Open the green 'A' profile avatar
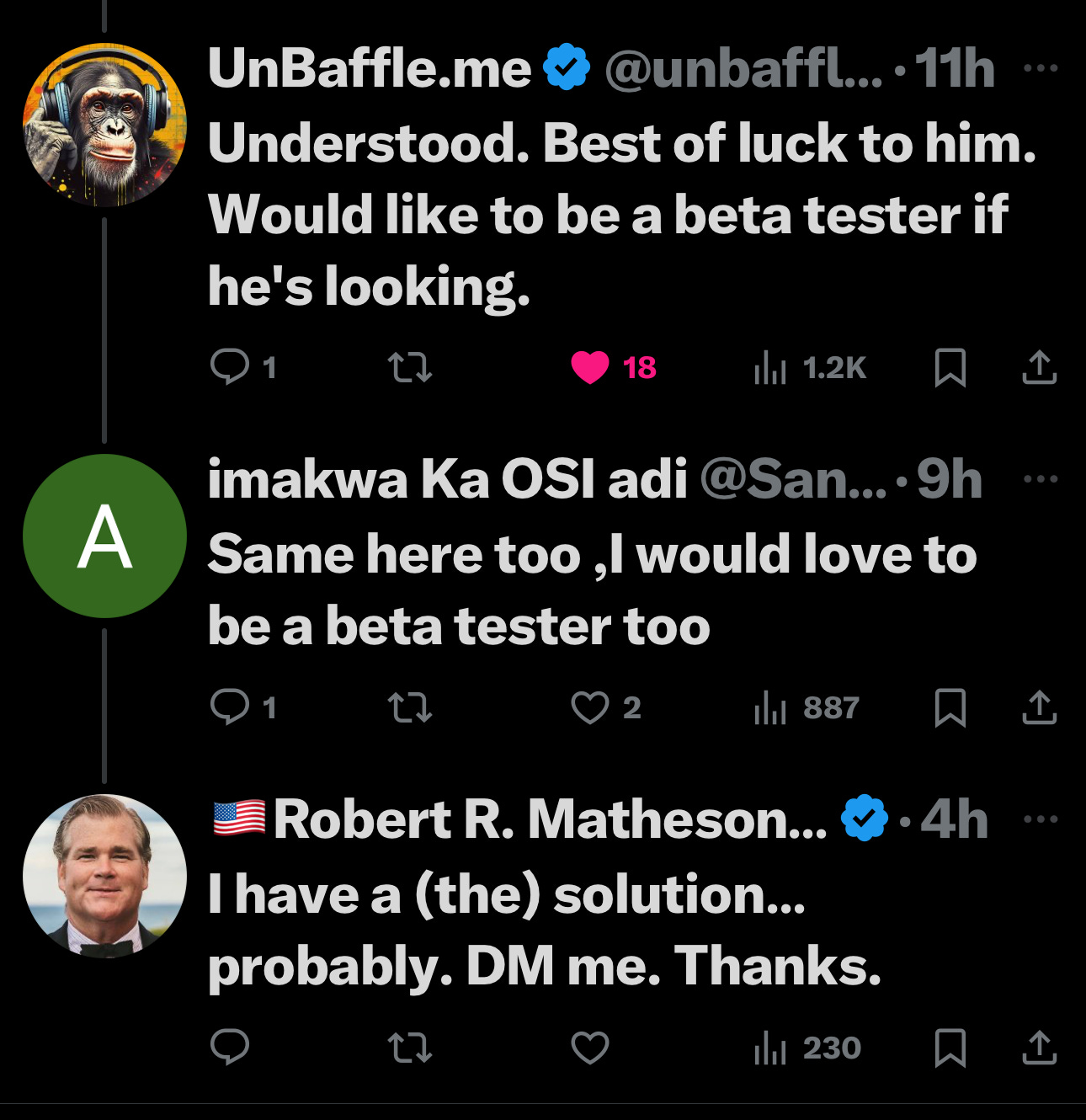 104,536
